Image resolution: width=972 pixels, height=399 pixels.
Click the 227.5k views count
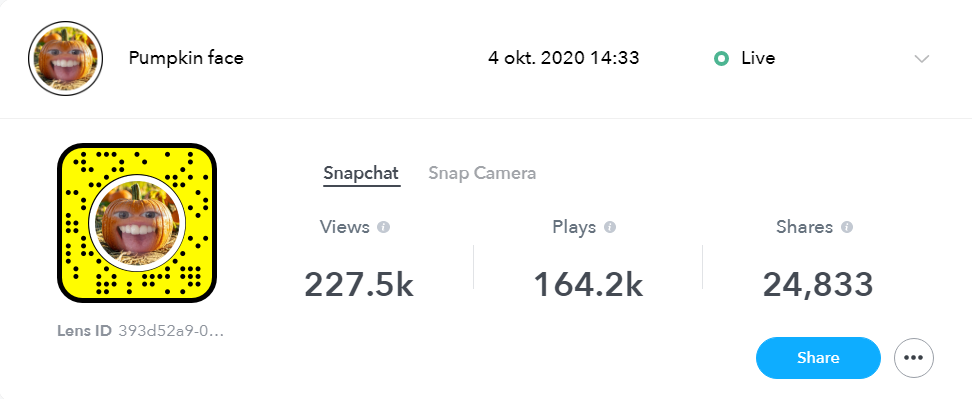coord(359,285)
